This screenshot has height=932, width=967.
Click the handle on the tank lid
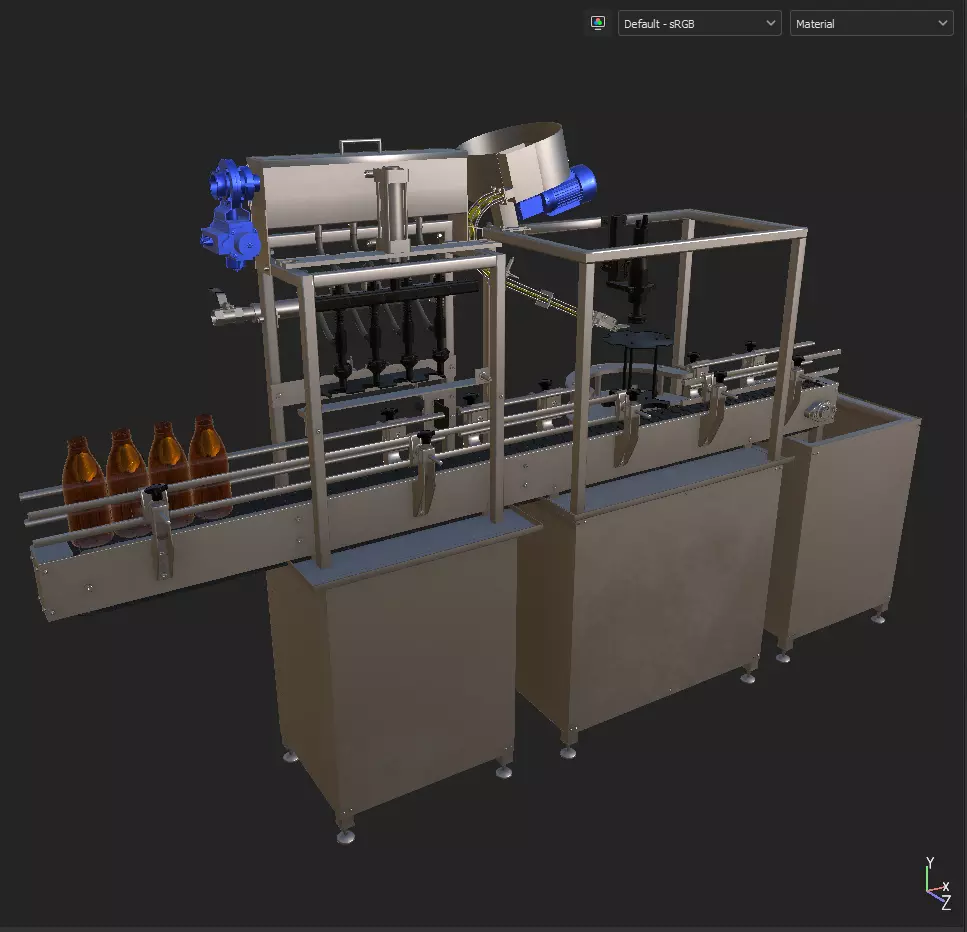[360, 146]
